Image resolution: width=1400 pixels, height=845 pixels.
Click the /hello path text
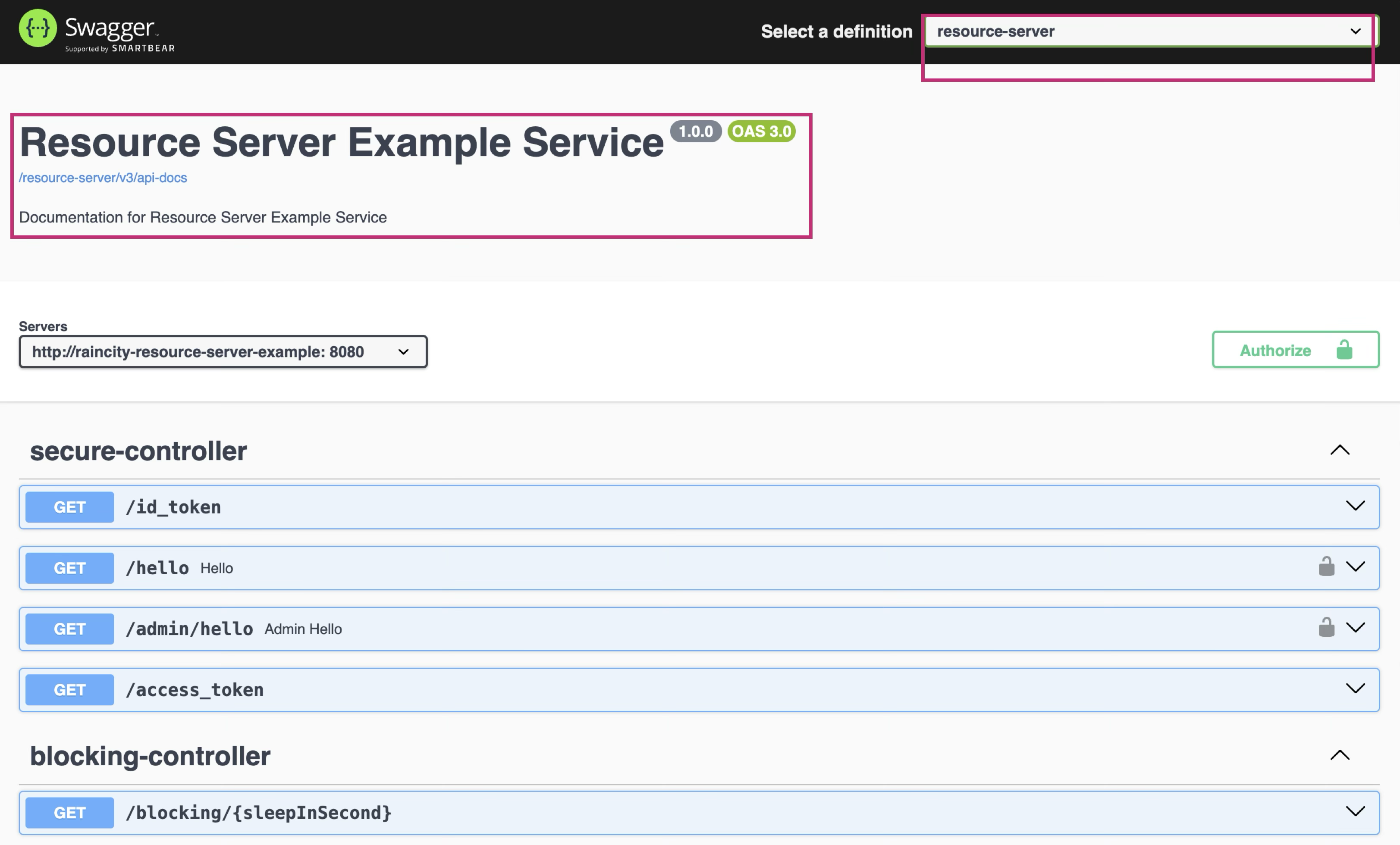[157, 568]
